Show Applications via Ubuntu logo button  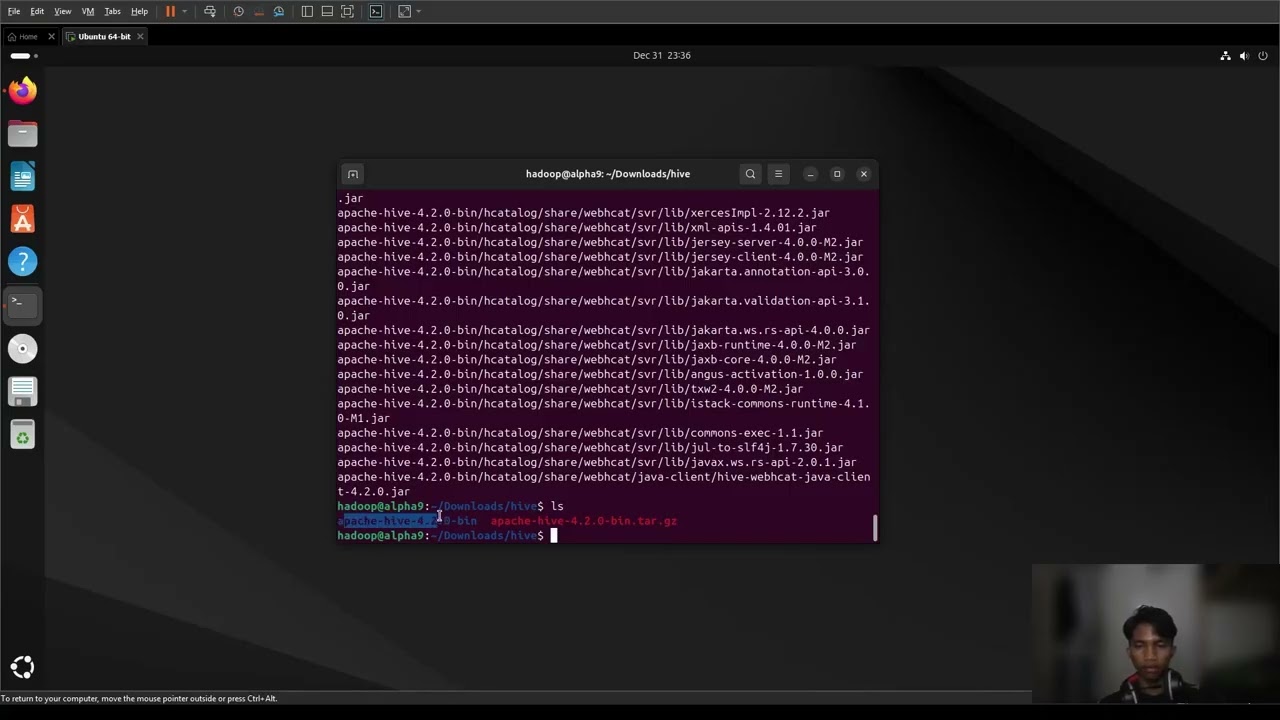pos(22,667)
